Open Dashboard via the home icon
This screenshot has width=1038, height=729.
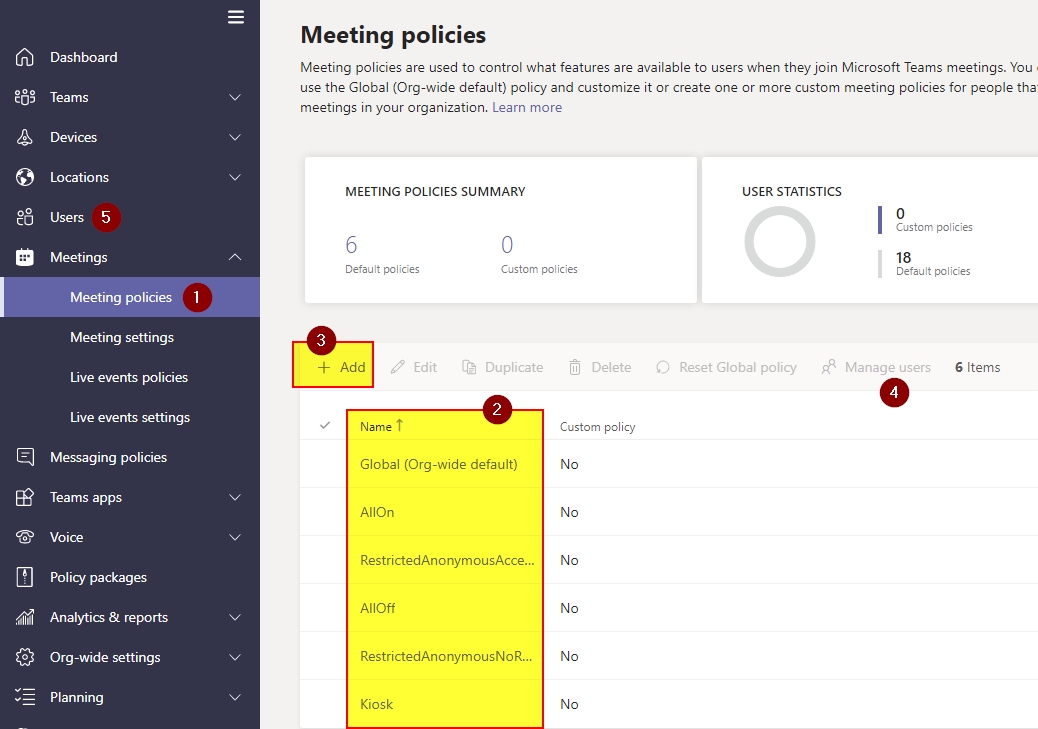tap(25, 57)
